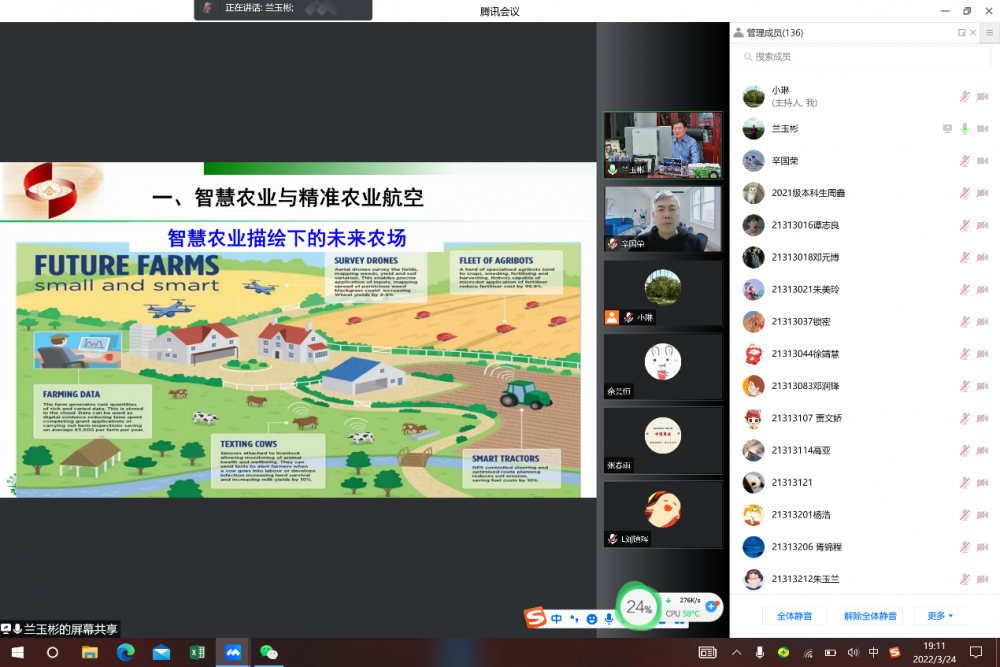Open WeChat from the taskbar

pos(268,652)
